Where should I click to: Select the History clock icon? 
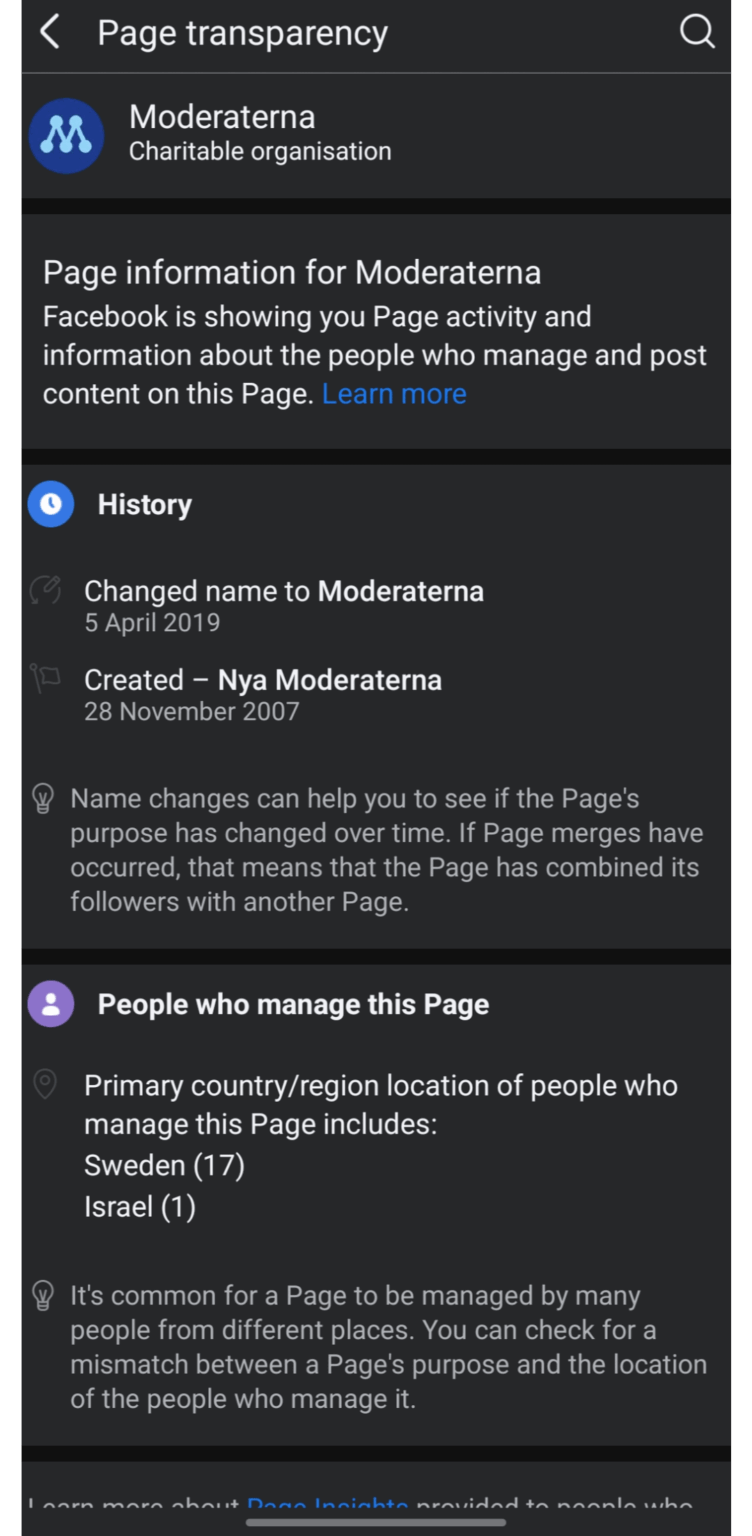click(50, 504)
